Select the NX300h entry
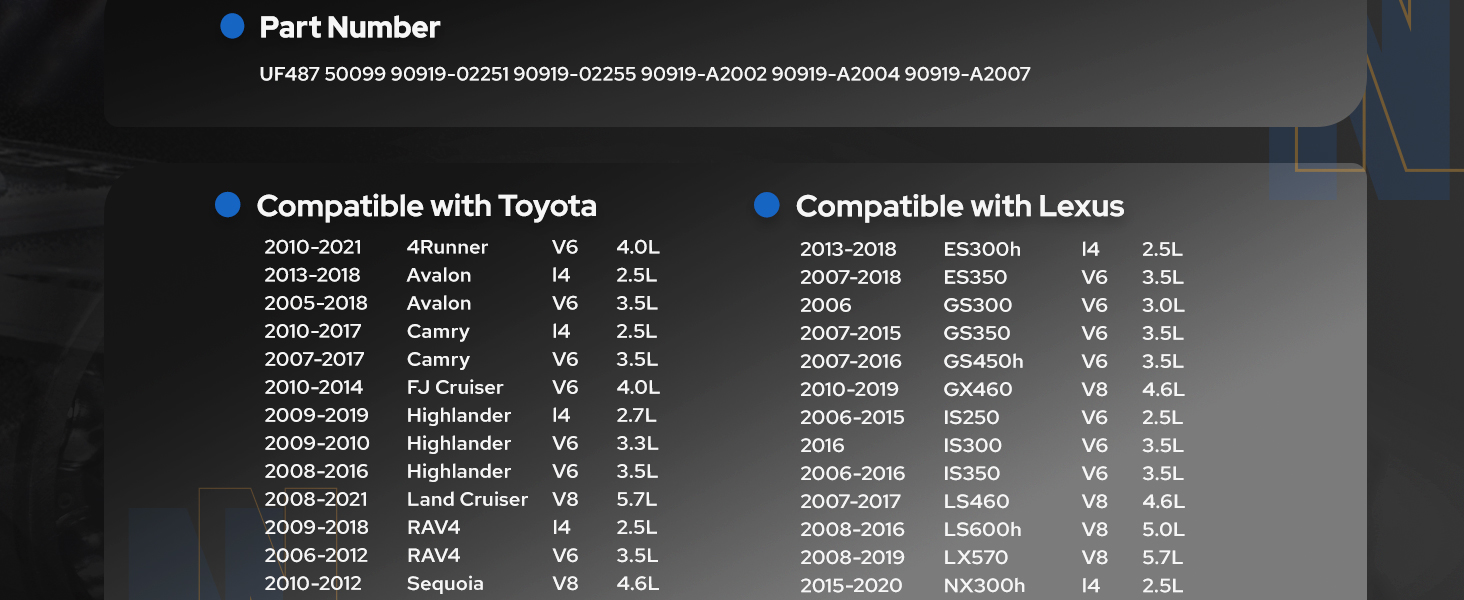 [x=984, y=585]
